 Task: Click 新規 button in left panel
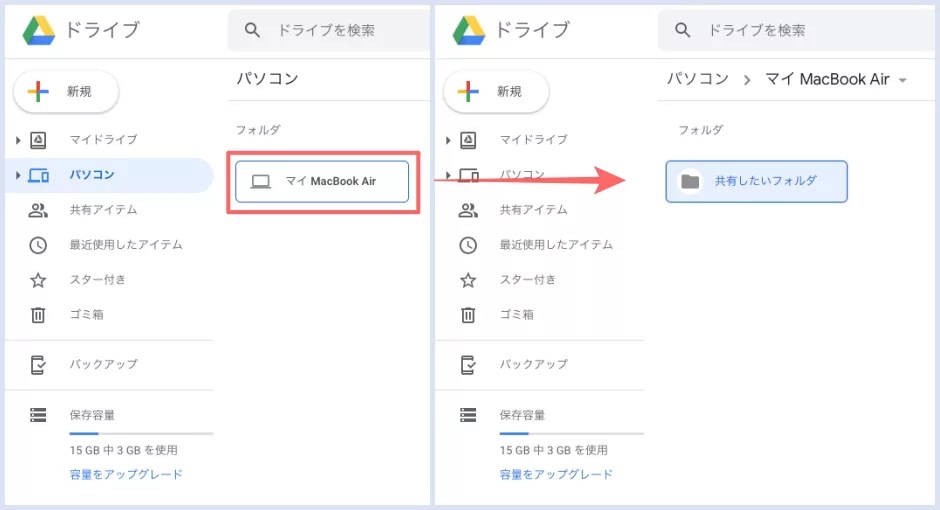[66, 92]
